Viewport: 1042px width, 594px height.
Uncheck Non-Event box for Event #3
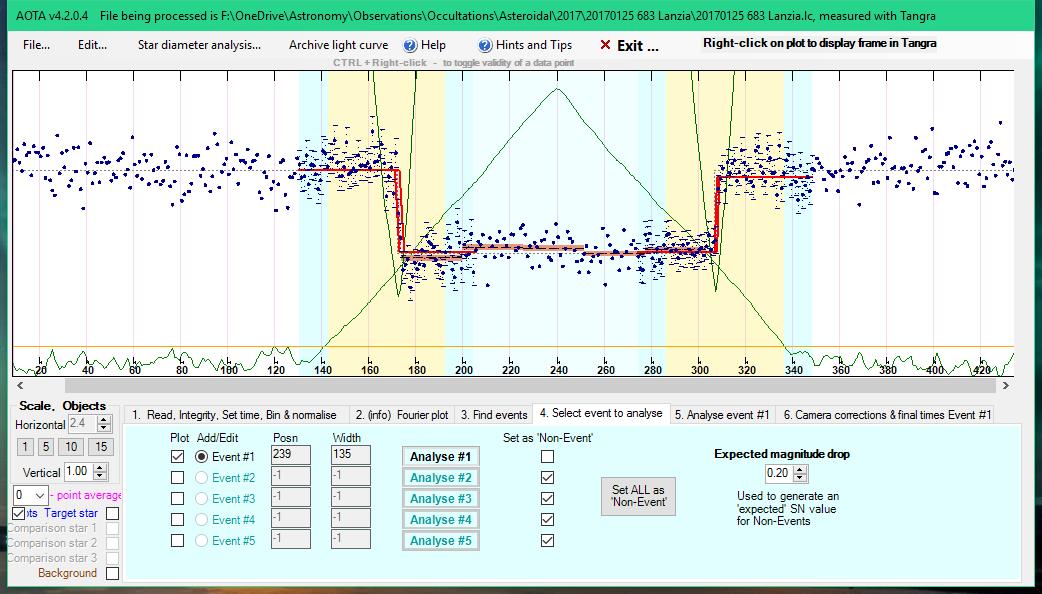click(547, 498)
